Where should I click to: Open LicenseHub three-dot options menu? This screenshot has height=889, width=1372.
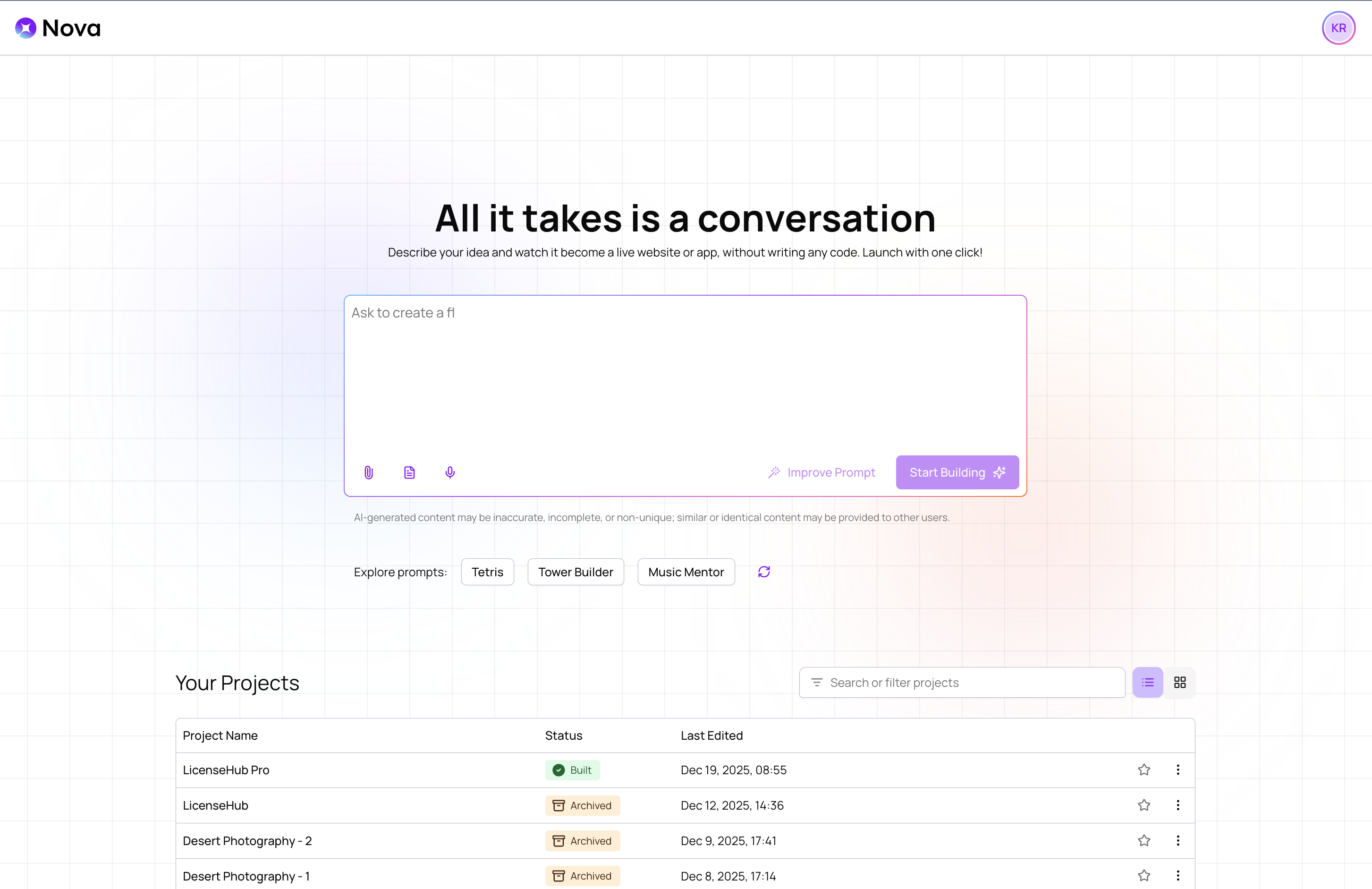click(x=1178, y=805)
